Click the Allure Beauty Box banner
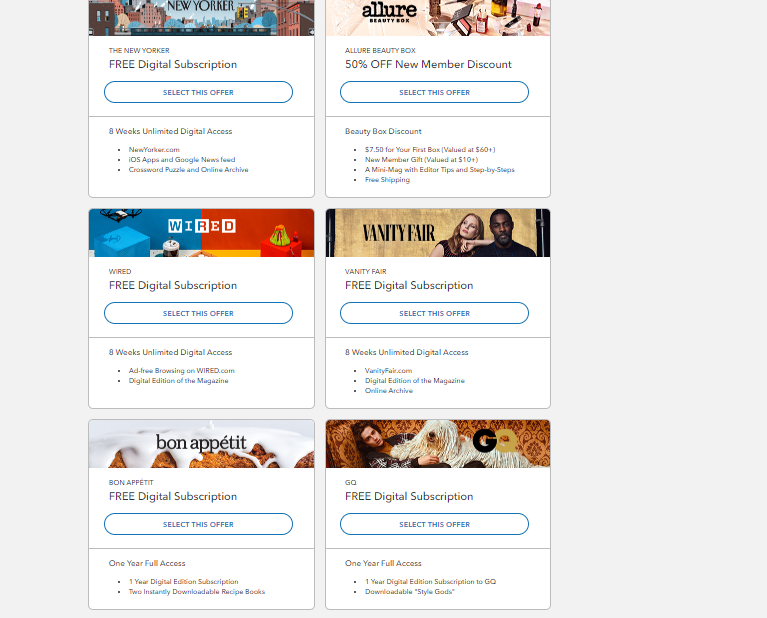This screenshot has width=767, height=618. (438, 18)
